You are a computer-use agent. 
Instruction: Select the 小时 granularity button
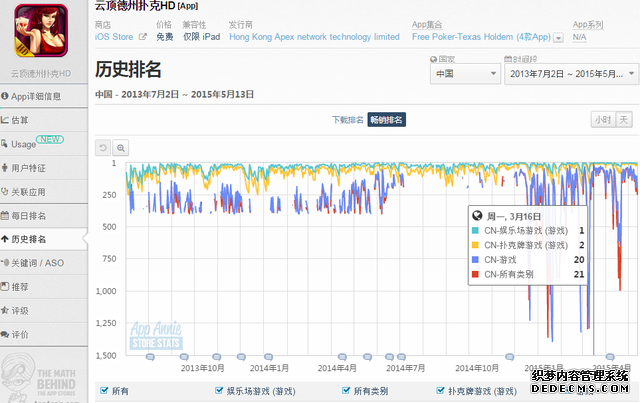[603, 120]
